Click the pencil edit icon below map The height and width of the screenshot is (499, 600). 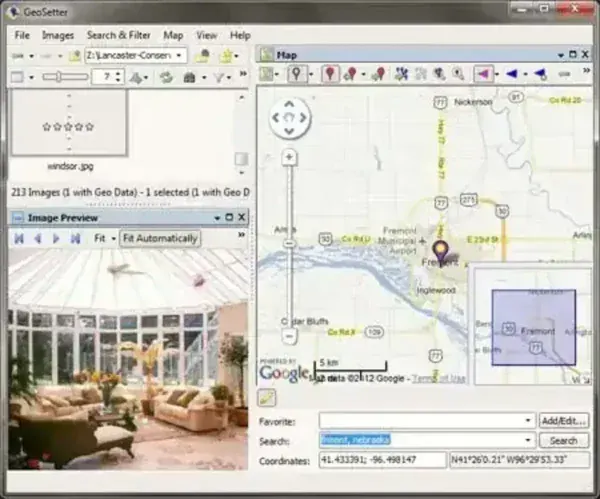pos(267,398)
